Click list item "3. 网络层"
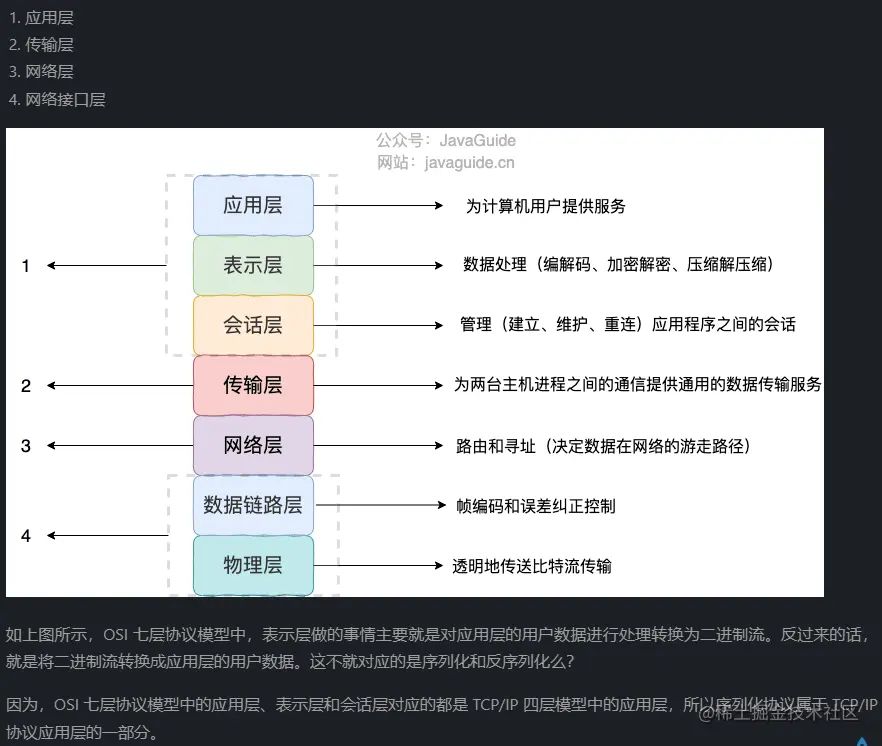This screenshot has height=746, width=882. point(41,72)
